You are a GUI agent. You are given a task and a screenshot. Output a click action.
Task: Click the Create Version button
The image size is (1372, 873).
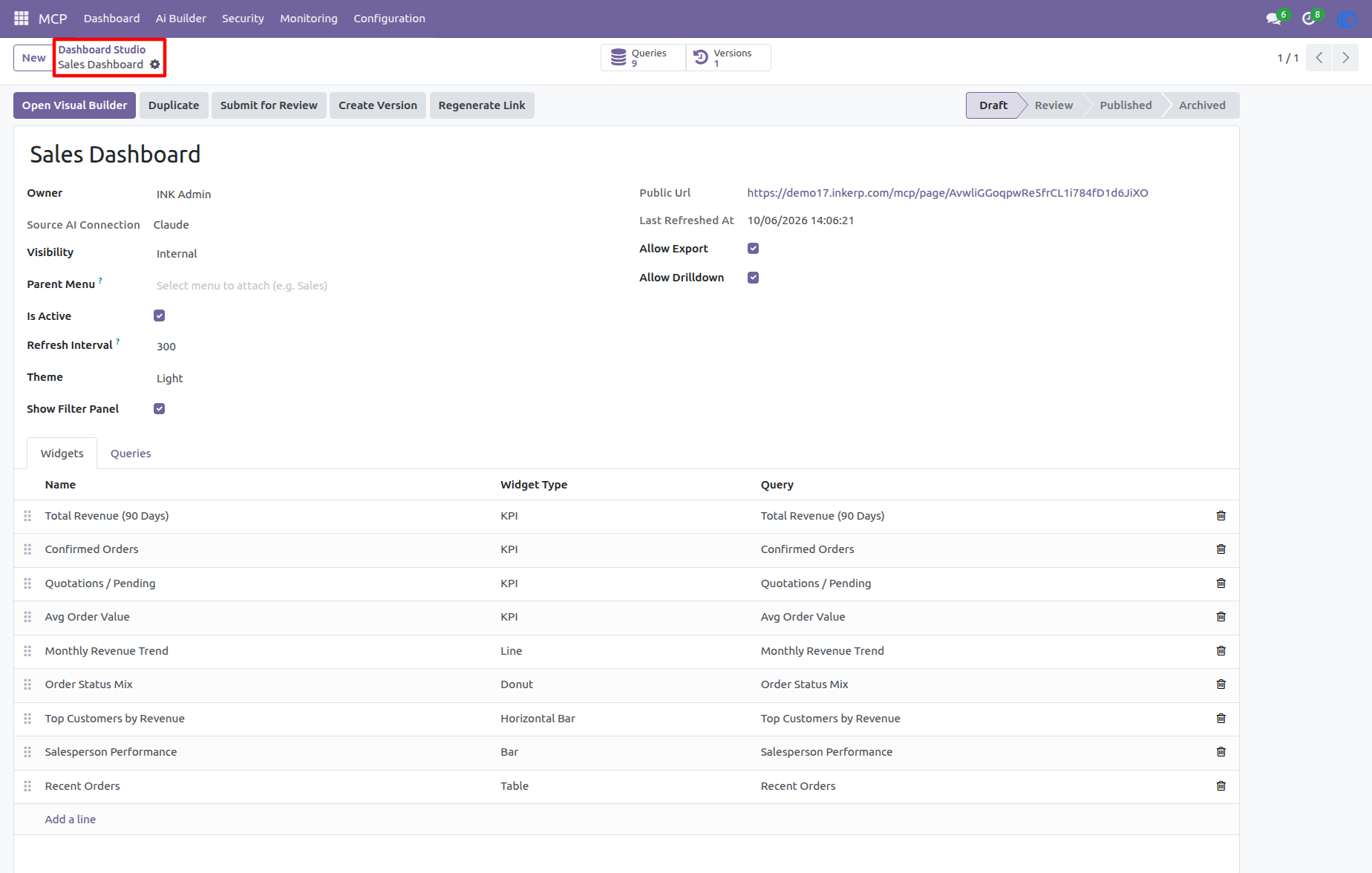click(378, 105)
